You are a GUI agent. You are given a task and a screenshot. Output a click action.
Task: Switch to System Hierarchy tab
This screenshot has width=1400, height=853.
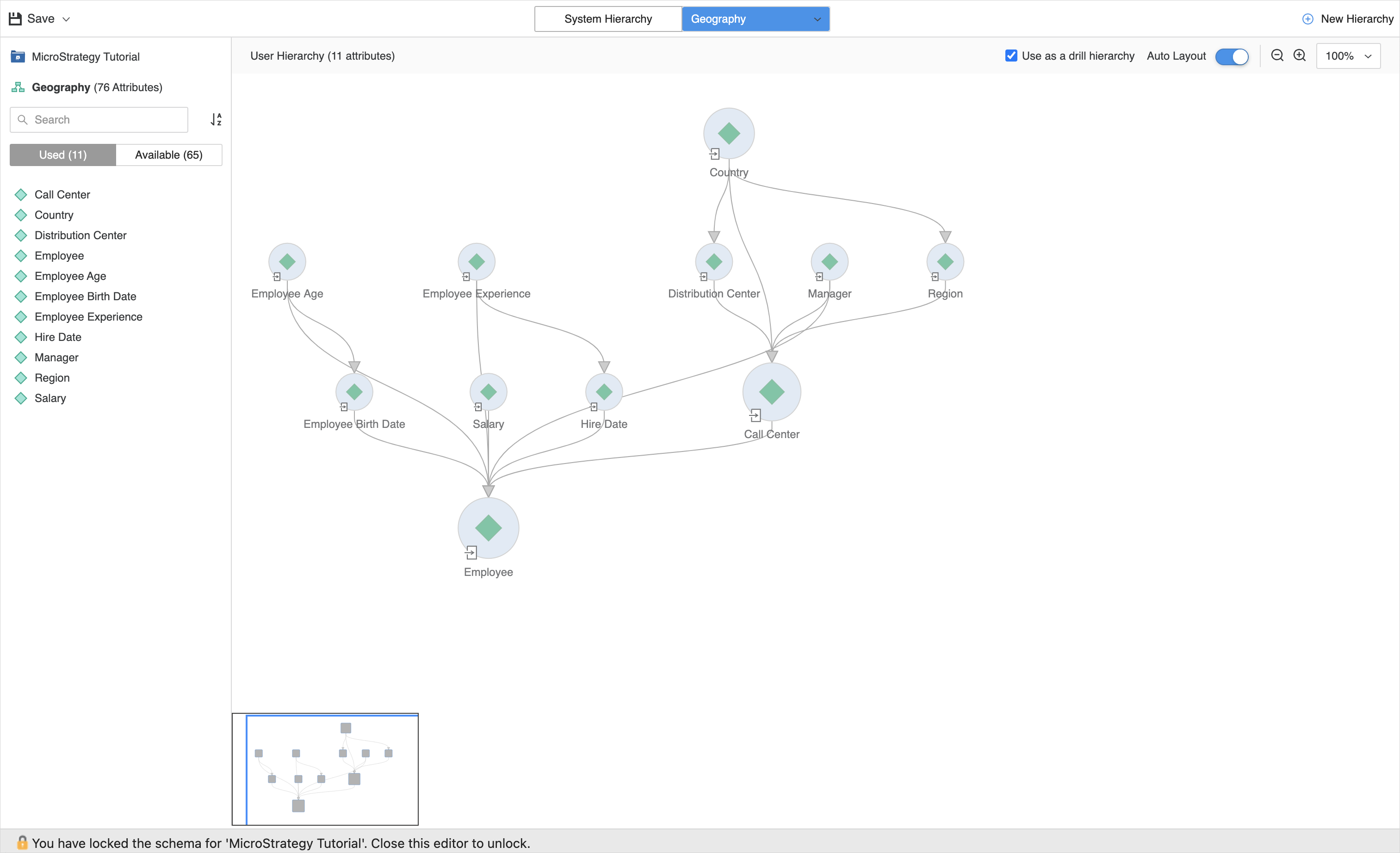pyautogui.click(x=607, y=19)
